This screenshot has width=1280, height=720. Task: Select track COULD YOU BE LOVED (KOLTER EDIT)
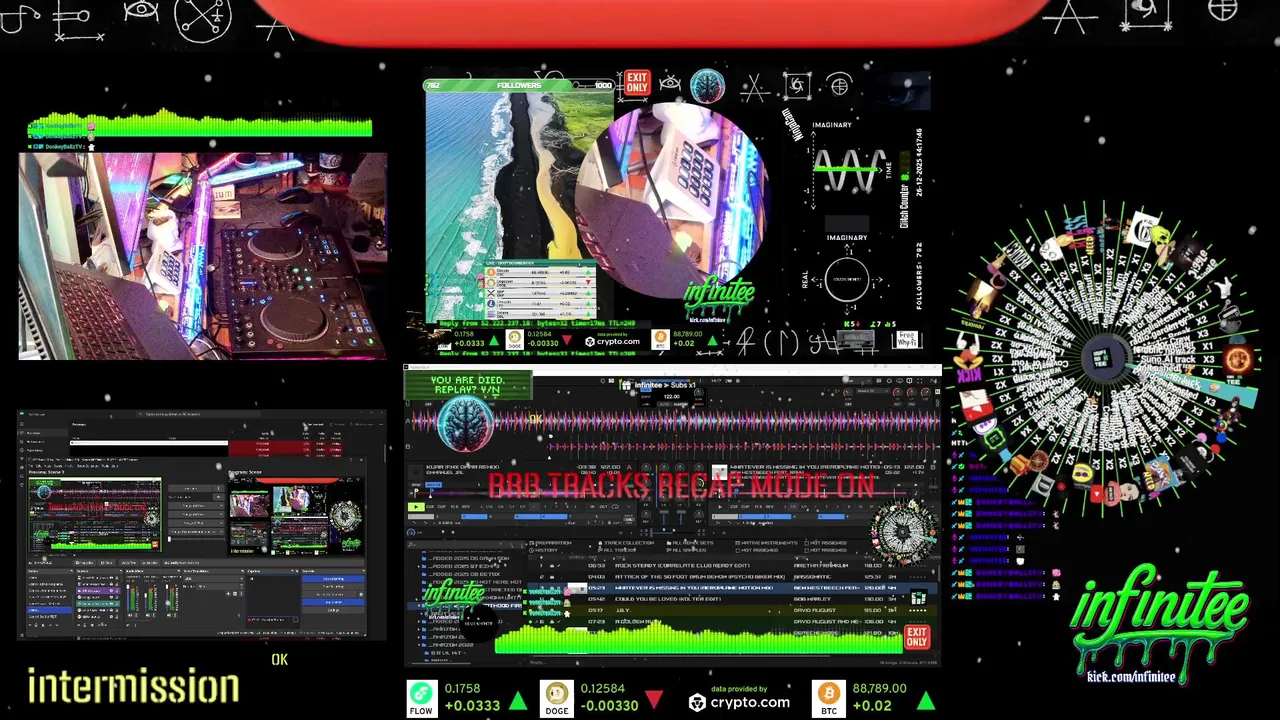pos(734,599)
